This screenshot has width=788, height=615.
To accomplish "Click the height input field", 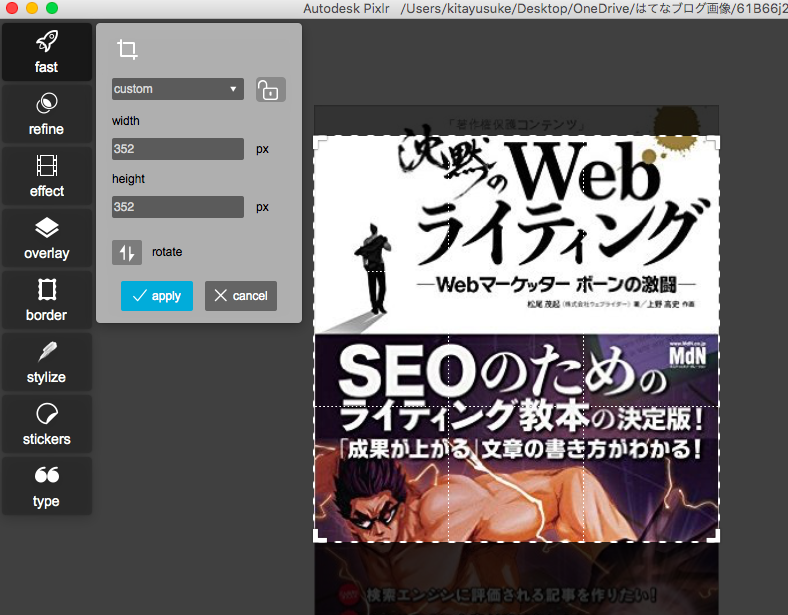I will (177, 207).
